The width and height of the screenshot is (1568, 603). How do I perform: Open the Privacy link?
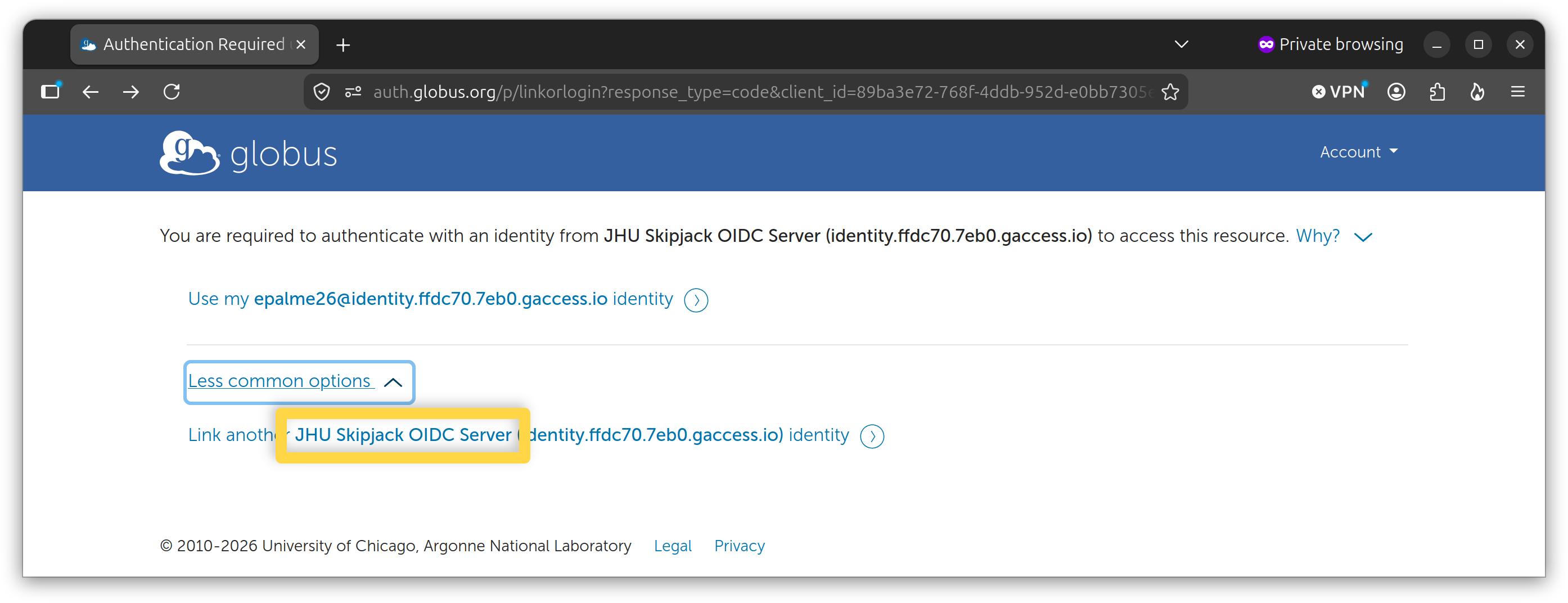(740, 546)
